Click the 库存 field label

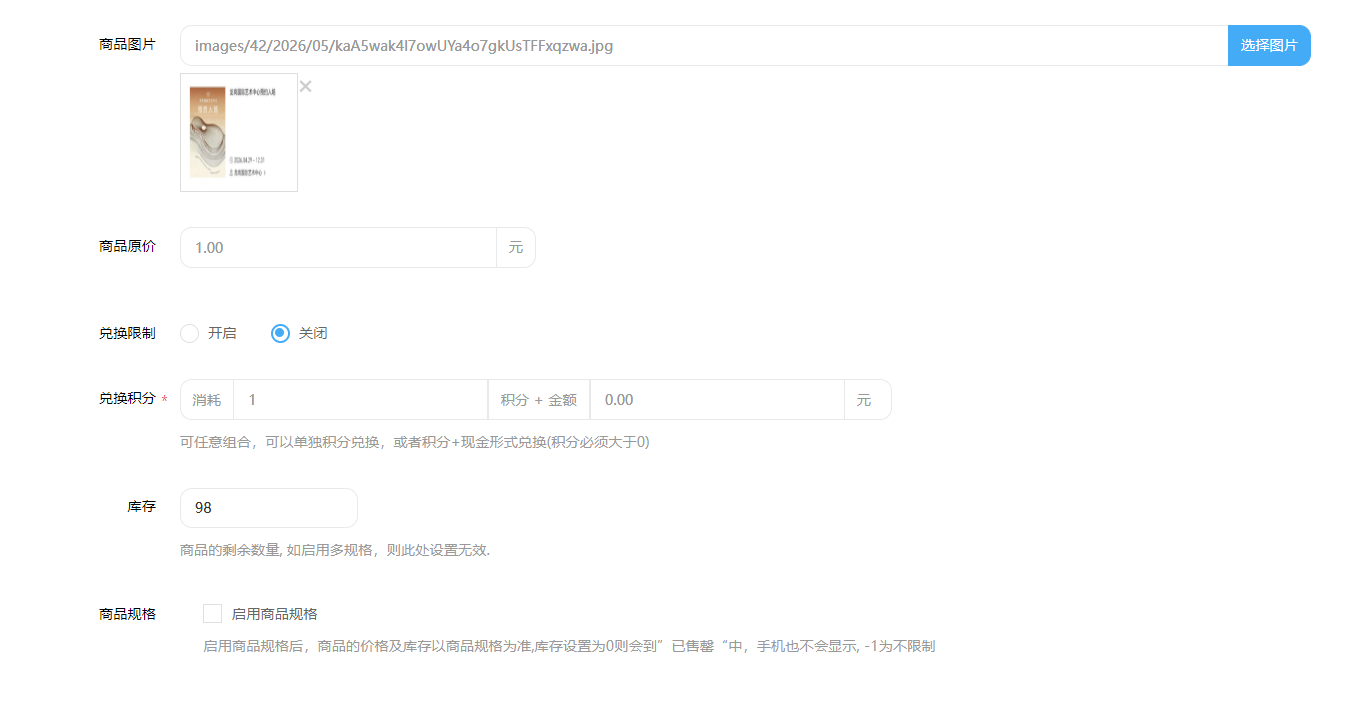coord(141,507)
